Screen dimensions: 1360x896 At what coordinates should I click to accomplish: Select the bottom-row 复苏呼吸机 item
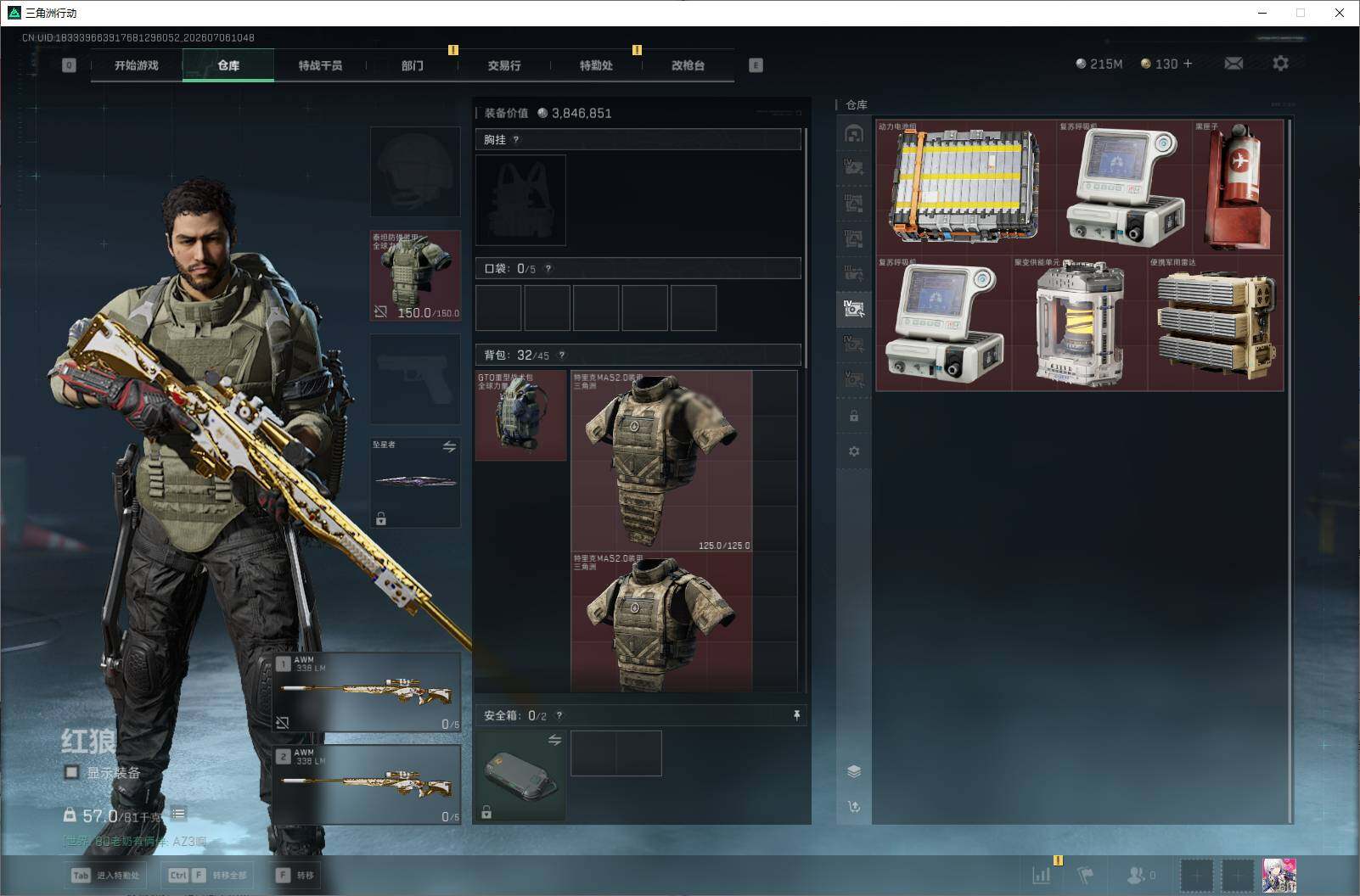pyautogui.click(x=944, y=323)
